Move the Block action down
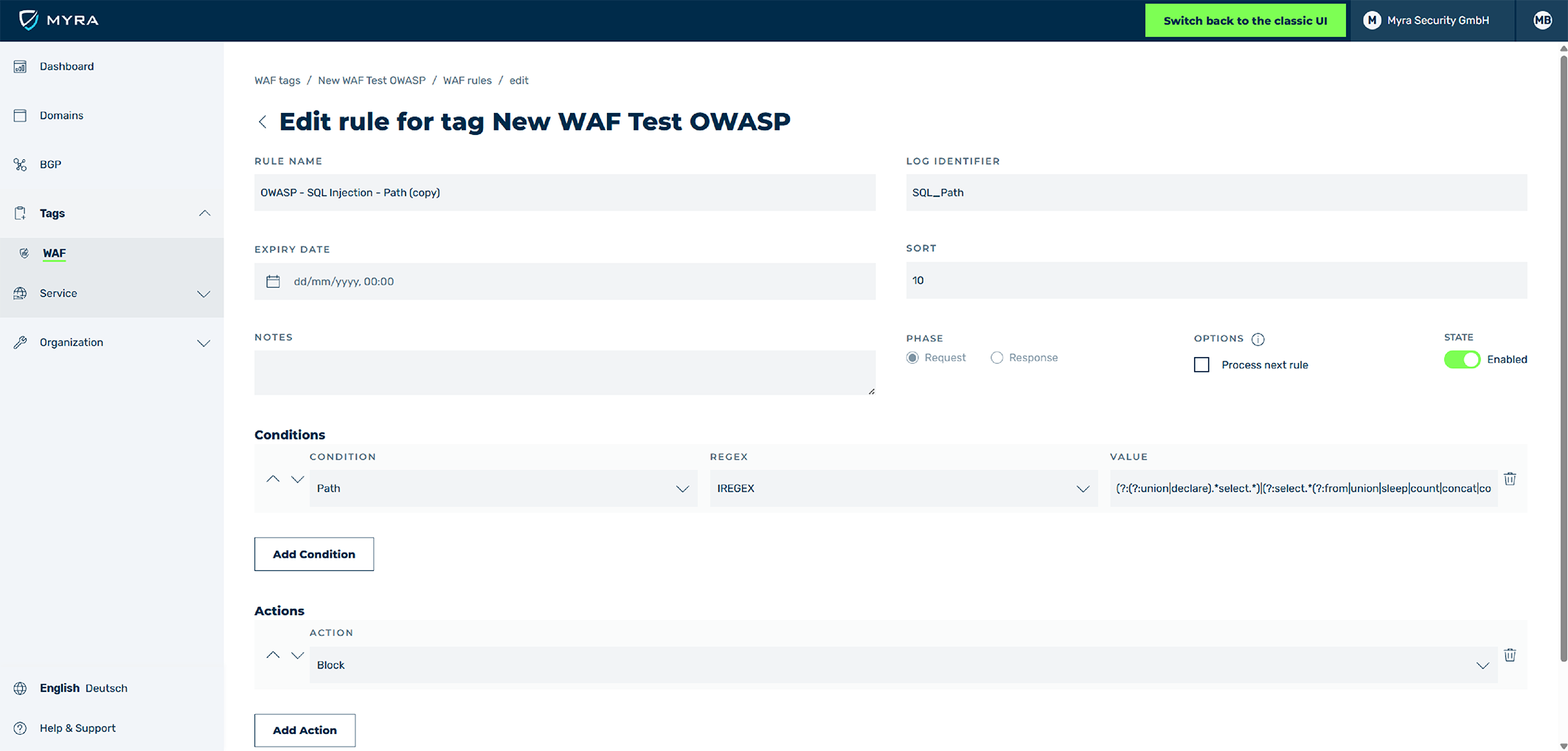This screenshot has width=1568, height=751. tap(297, 655)
